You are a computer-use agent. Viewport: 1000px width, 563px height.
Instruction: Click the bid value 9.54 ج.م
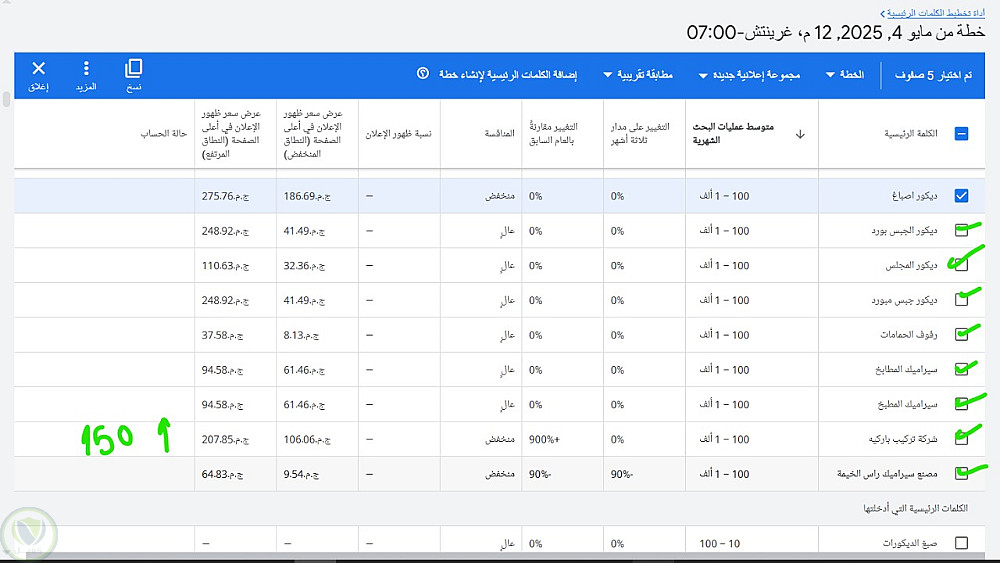point(302,474)
